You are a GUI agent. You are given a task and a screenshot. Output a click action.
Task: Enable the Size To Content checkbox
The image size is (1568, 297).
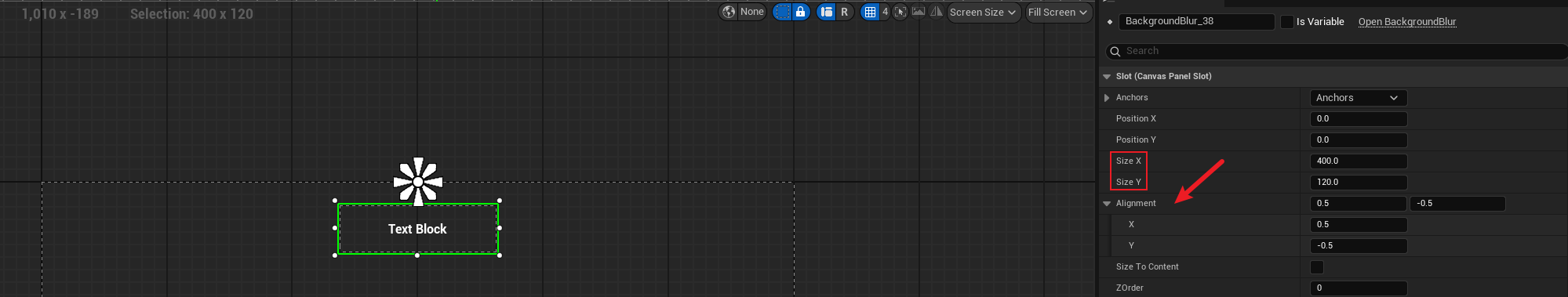[1317, 267]
